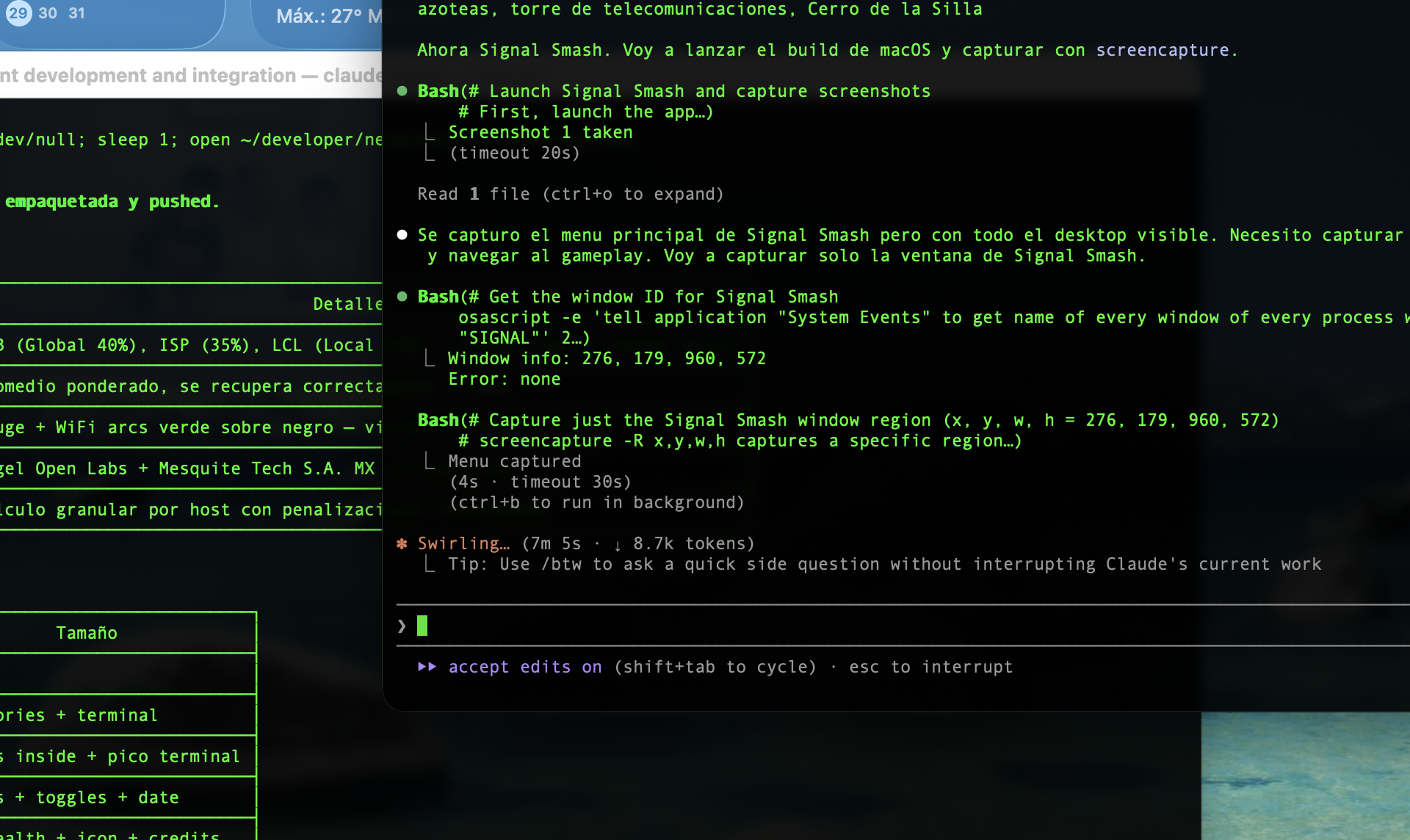Viewport: 1410px width, 840px height.
Task: Click the orange Swirling spinner icon
Action: click(x=402, y=544)
